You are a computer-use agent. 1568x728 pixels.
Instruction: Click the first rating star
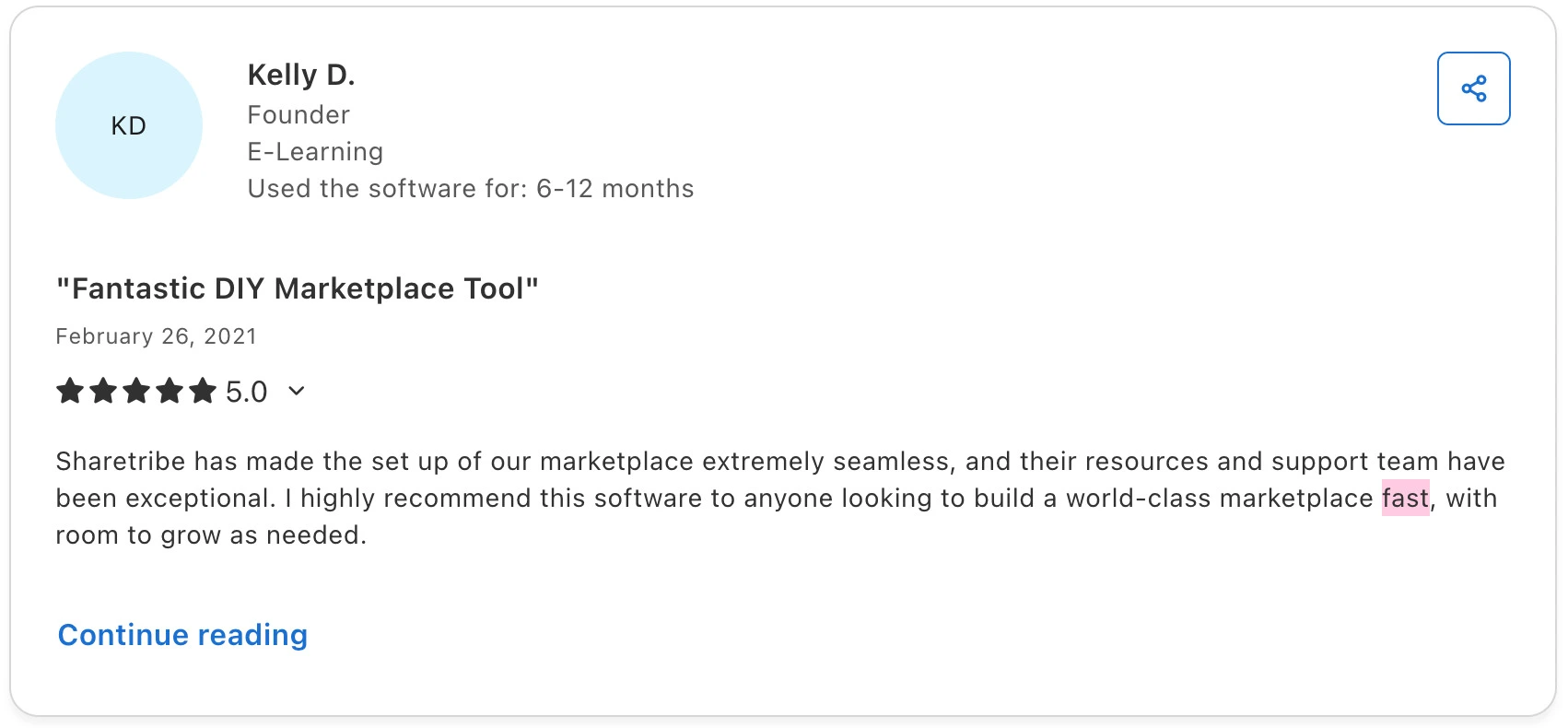tap(70, 391)
